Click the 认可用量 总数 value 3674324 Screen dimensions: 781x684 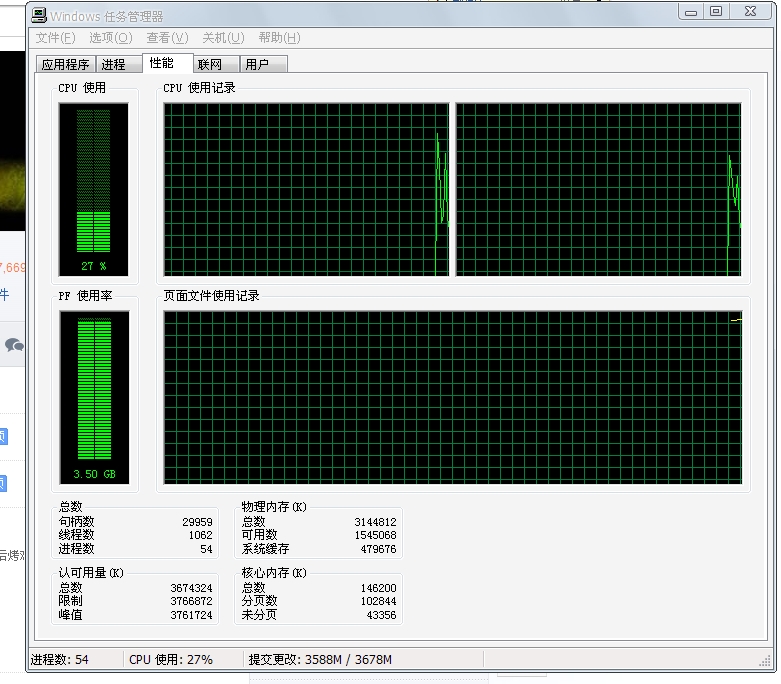(191, 588)
